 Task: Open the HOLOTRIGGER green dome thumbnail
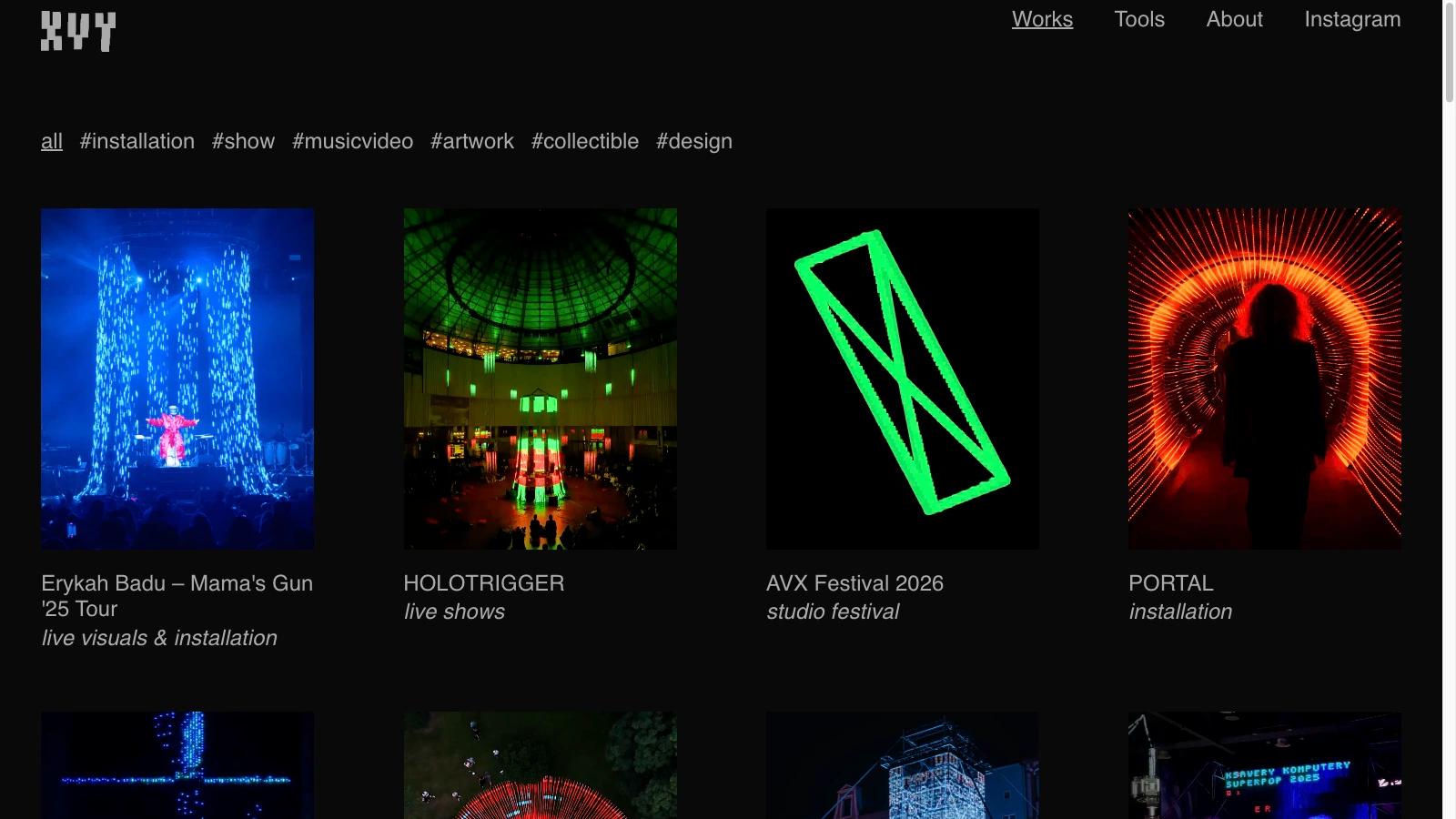tap(541, 379)
